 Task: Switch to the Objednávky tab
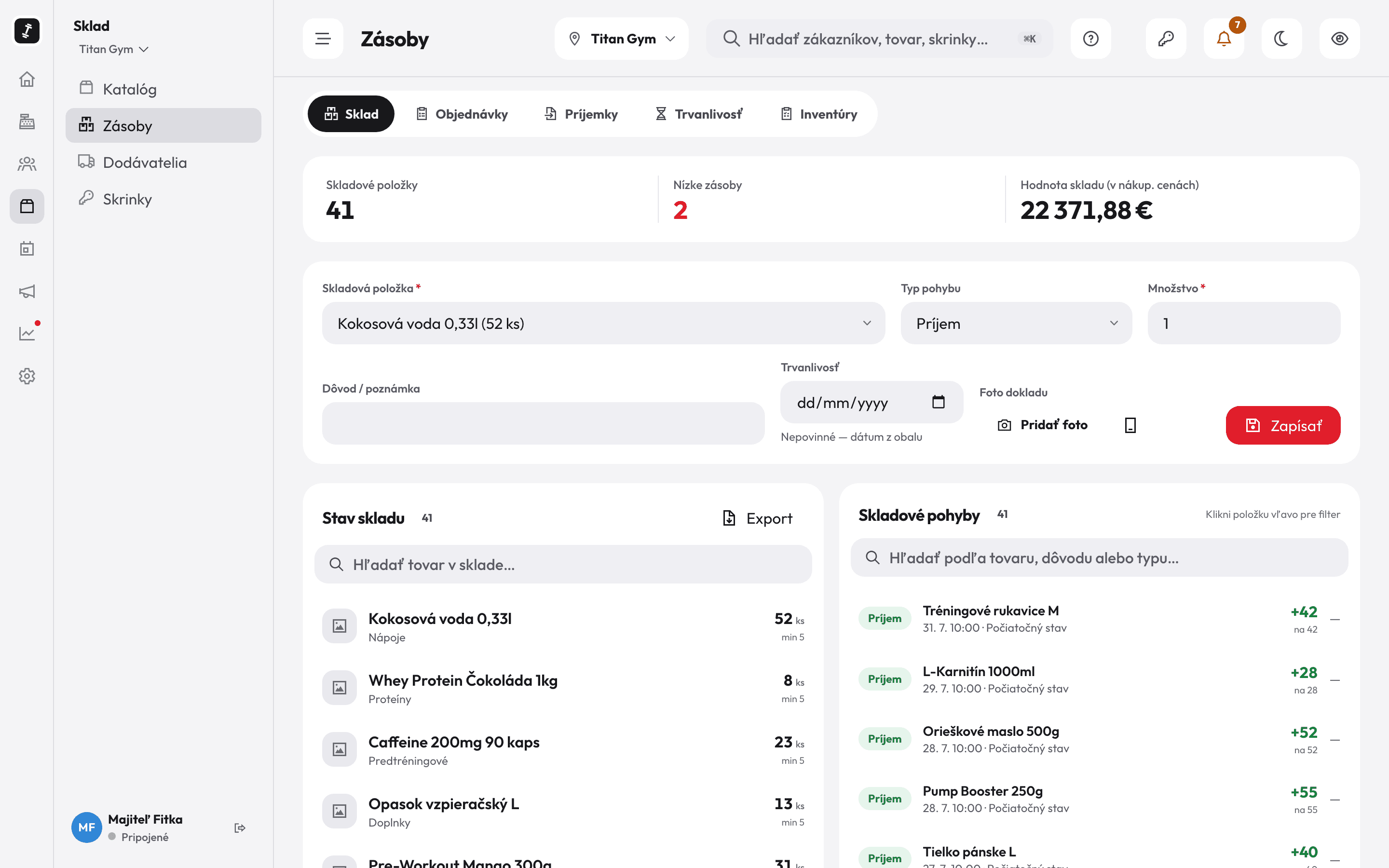(x=462, y=114)
